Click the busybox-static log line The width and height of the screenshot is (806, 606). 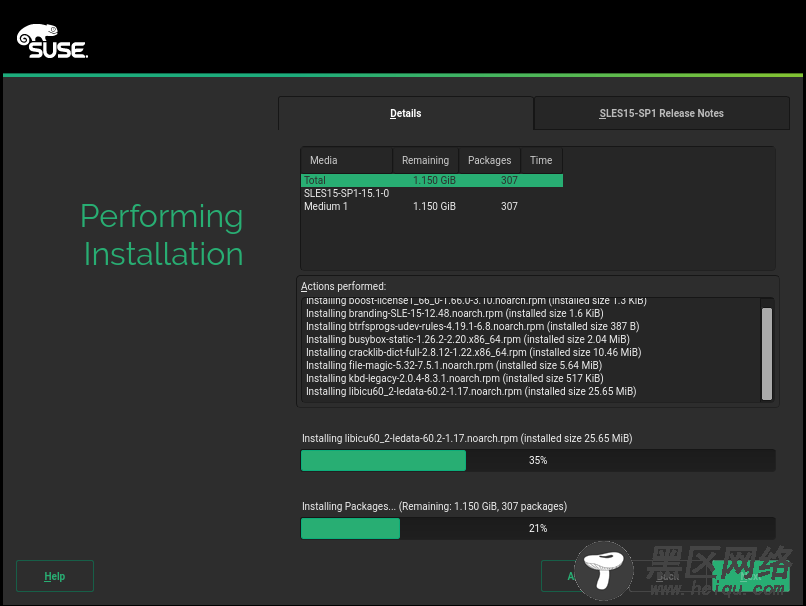[467, 339]
